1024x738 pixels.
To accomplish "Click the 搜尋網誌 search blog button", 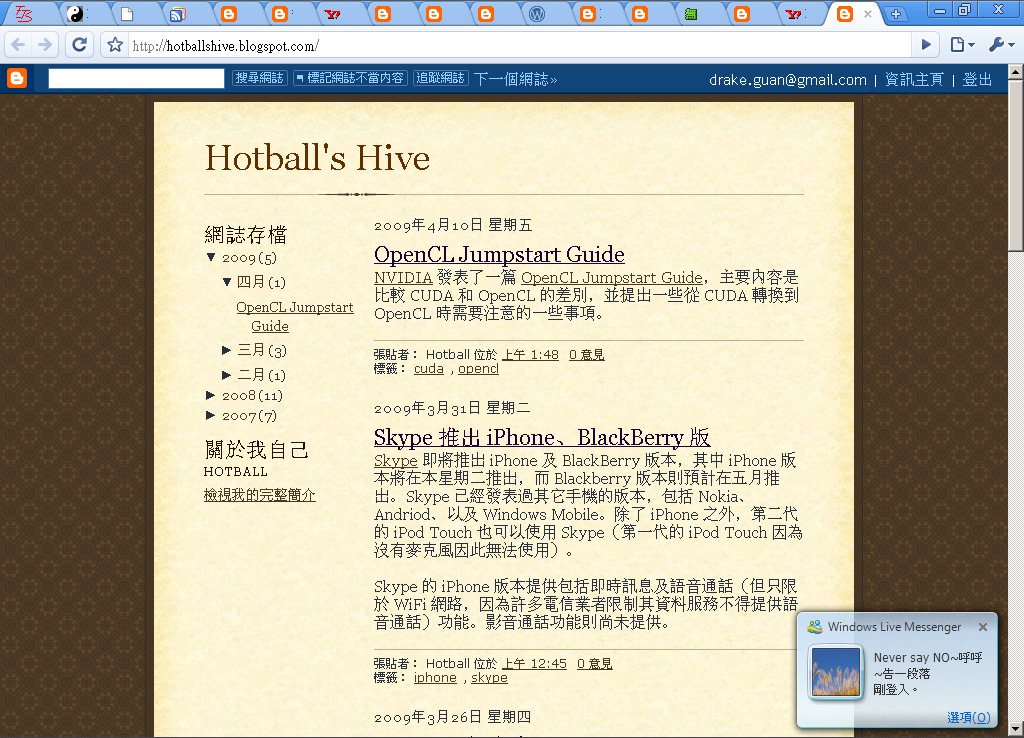I will pos(259,78).
